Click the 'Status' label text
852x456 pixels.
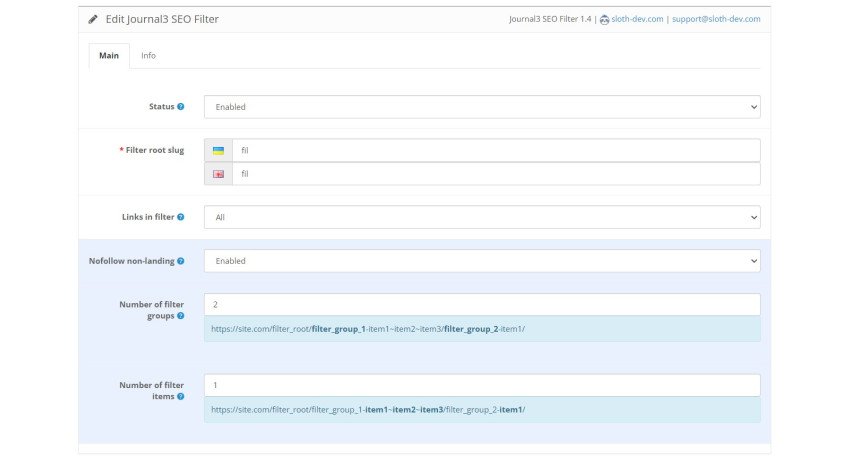click(161, 107)
